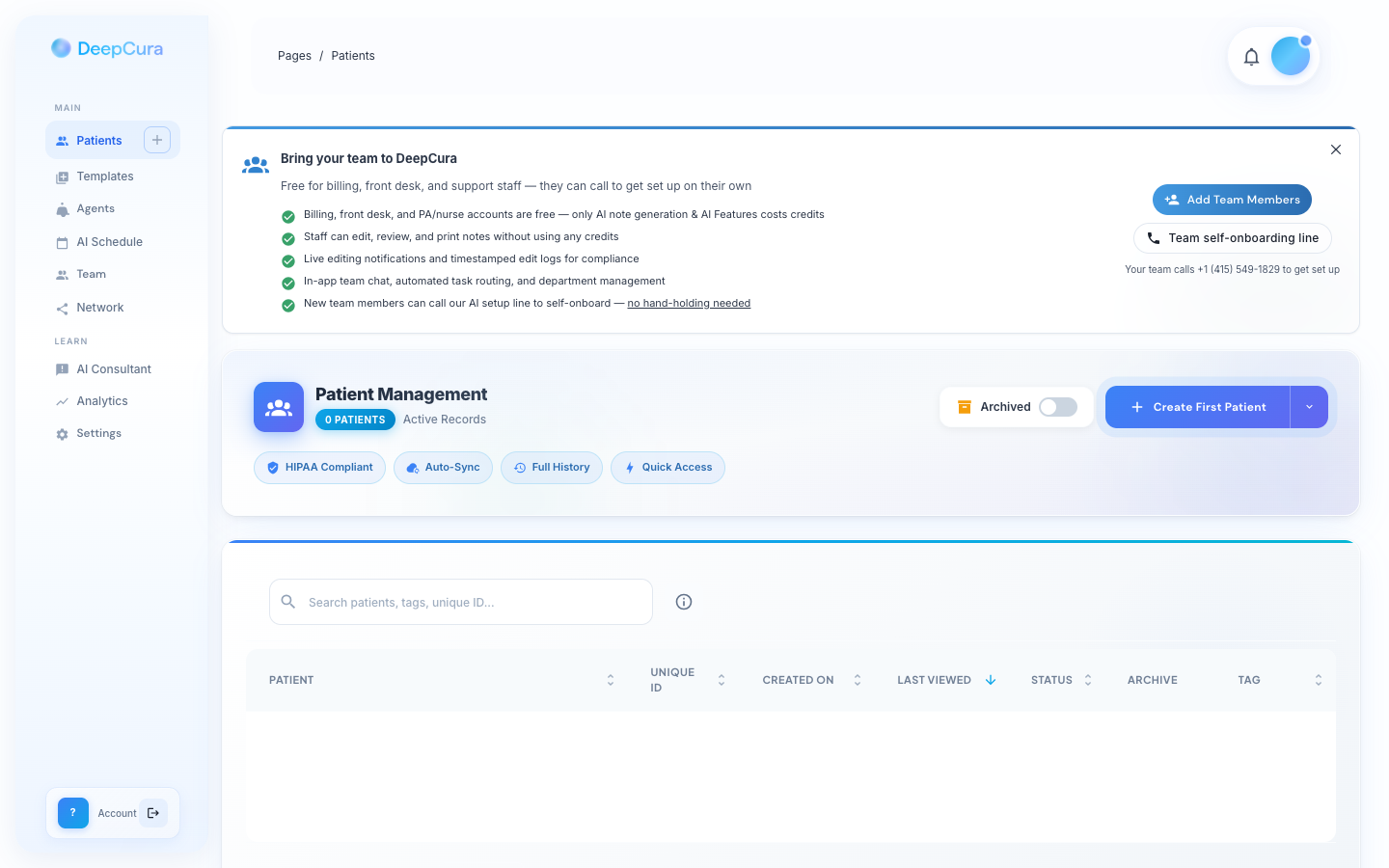Open the notifications bell
This screenshot has width=1389, height=868.
point(1251,57)
